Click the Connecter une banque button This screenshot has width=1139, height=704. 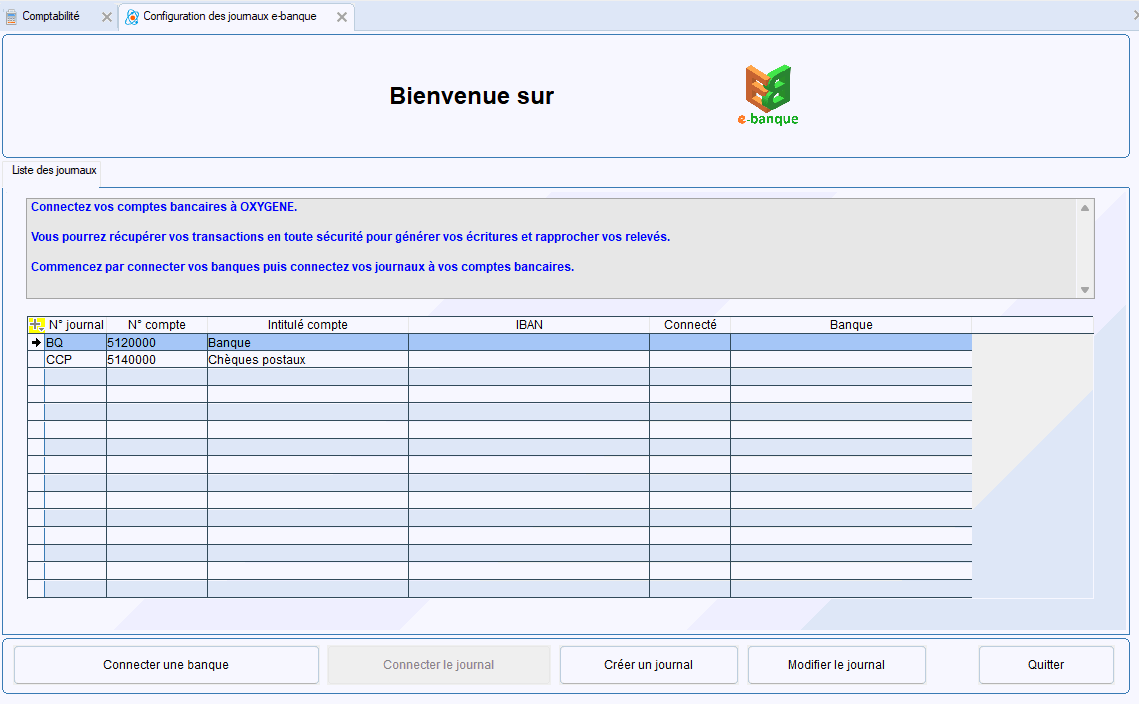166,665
